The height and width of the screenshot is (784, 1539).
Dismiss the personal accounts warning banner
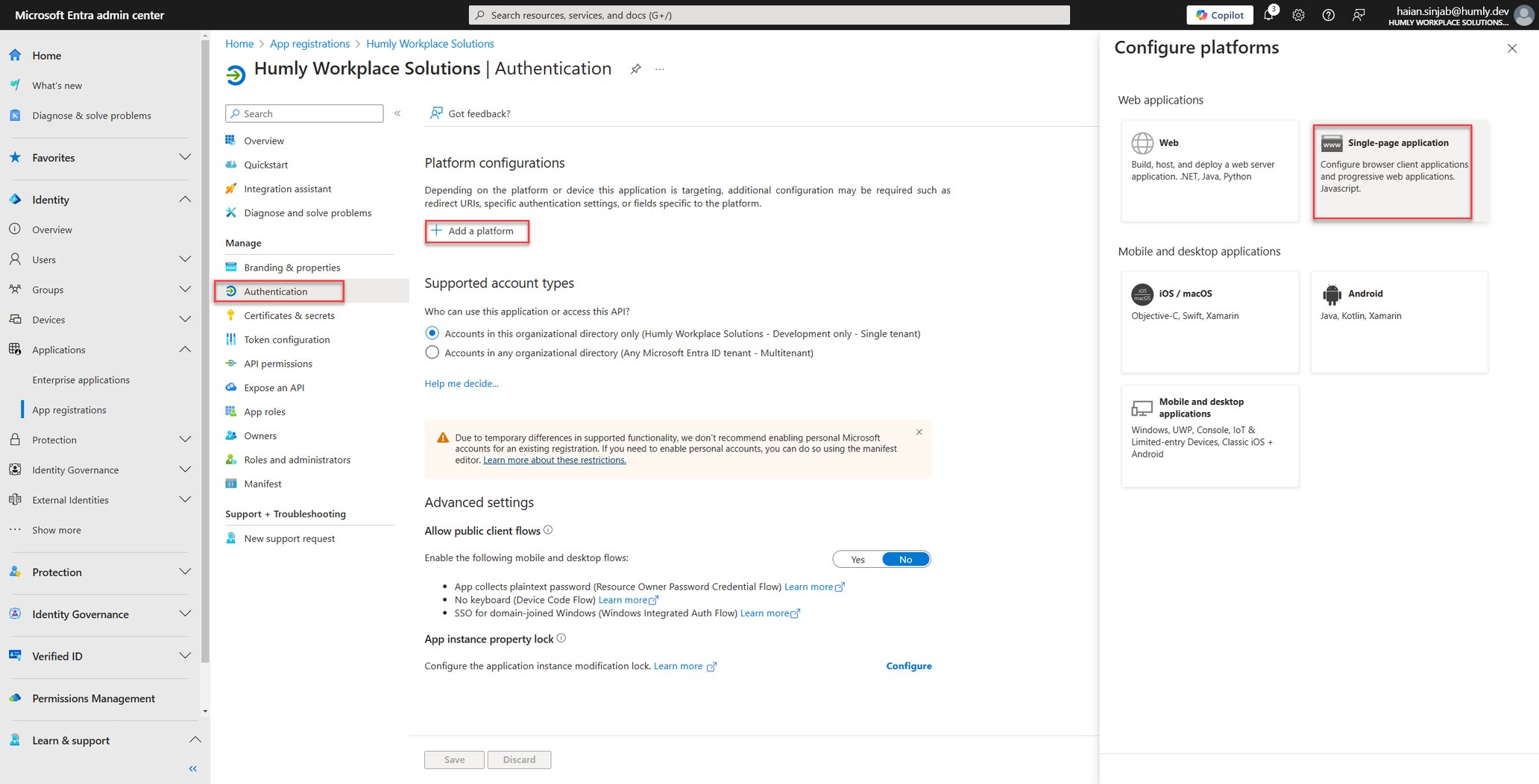[x=919, y=432]
